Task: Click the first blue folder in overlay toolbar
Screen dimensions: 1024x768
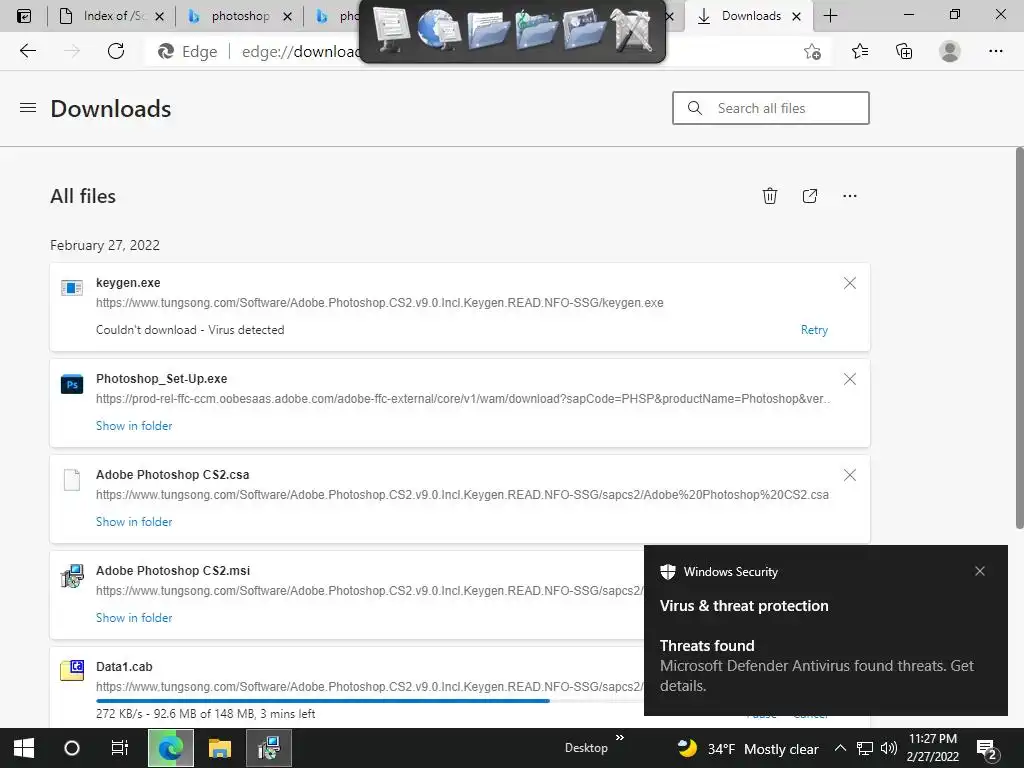Action: (488, 30)
